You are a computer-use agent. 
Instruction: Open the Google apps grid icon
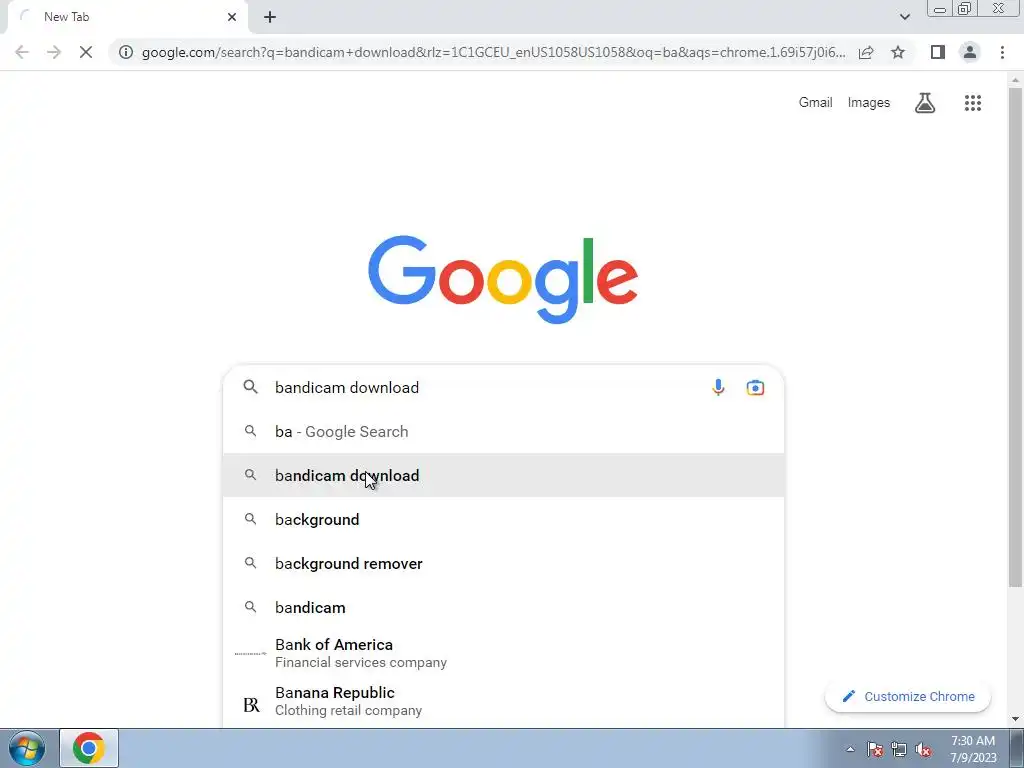(972, 103)
